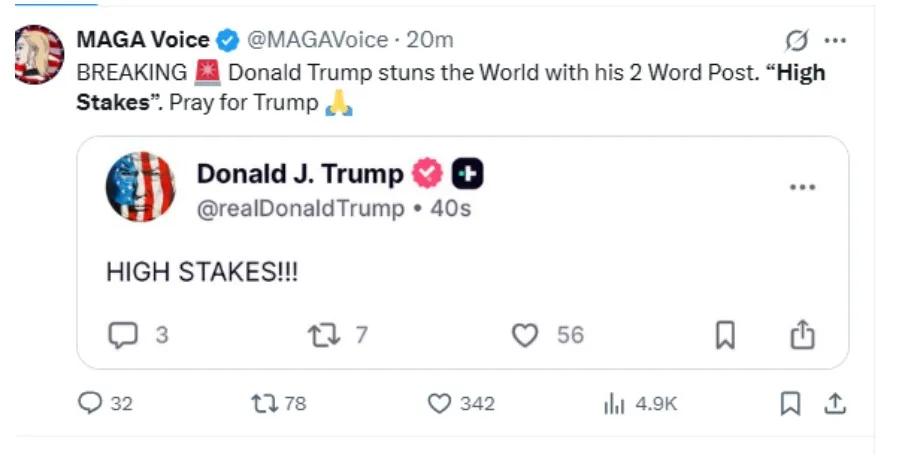
Task: Open @MAGAVoice handle link
Action: point(316,40)
